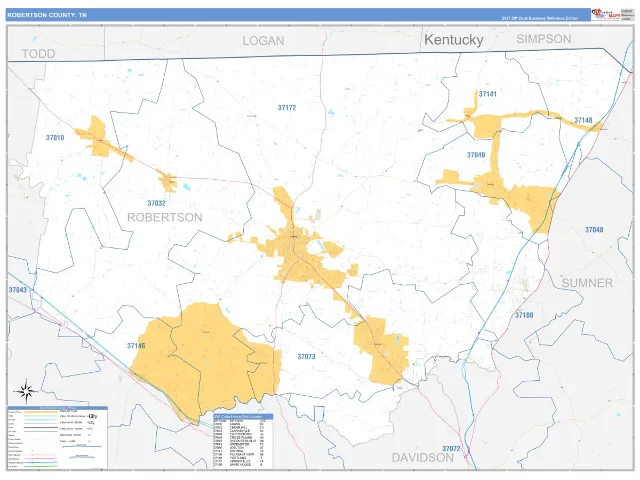
Task: Click ZIP code label '37049'
Action: [476, 155]
